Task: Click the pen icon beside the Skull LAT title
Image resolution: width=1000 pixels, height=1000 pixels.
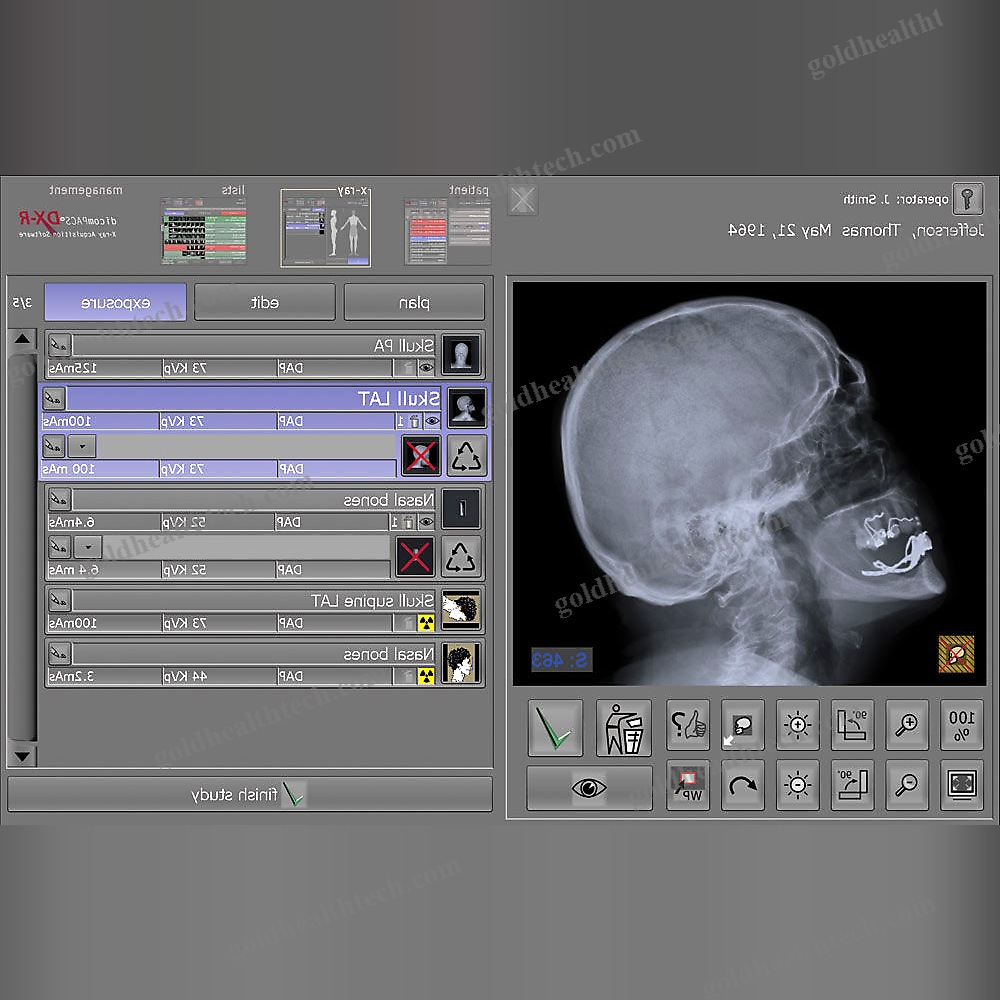Action: tap(54, 399)
